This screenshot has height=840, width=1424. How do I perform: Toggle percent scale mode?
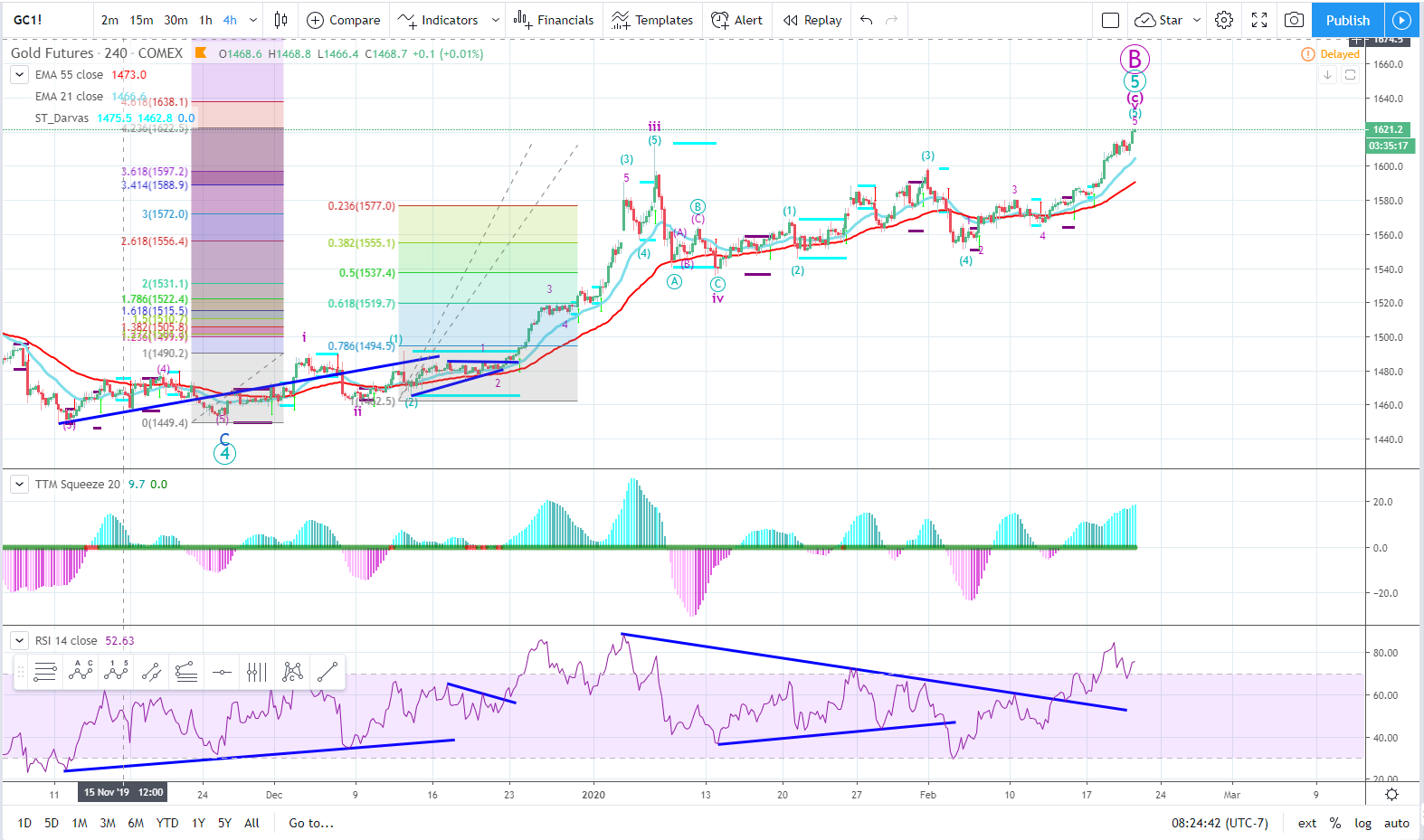point(1335,823)
